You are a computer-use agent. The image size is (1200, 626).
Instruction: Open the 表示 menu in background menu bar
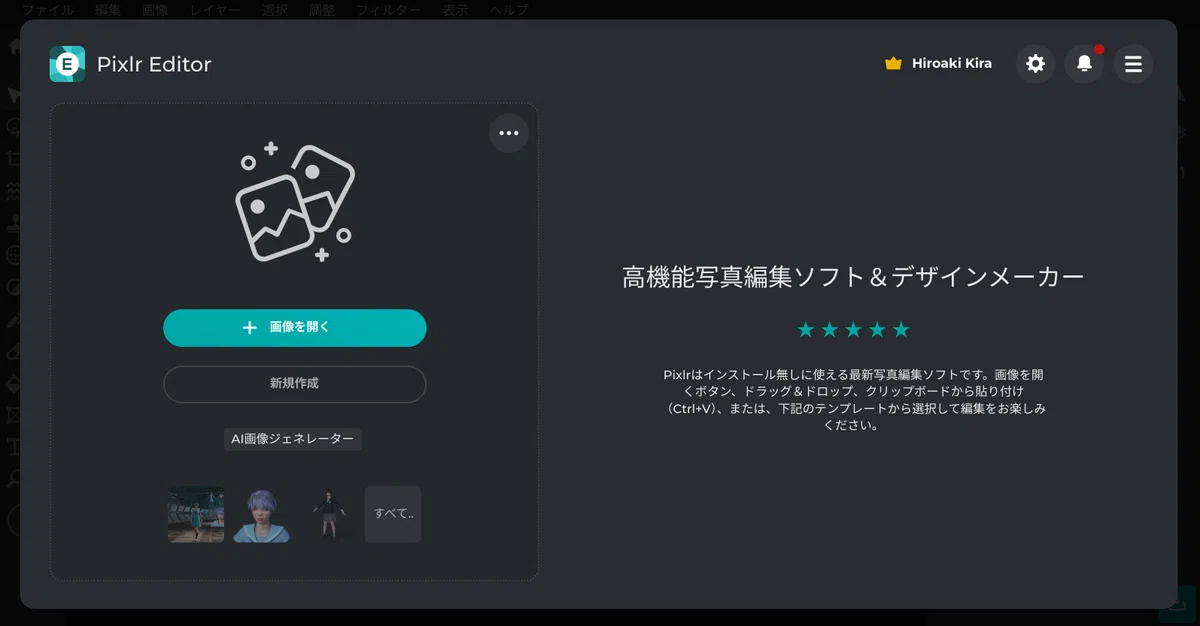[x=455, y=10]
